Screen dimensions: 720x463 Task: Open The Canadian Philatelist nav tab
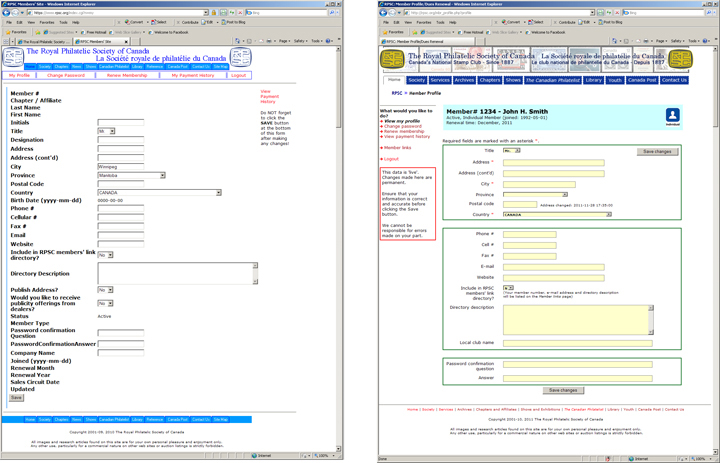pyautogui.click(x=552, y=80)
